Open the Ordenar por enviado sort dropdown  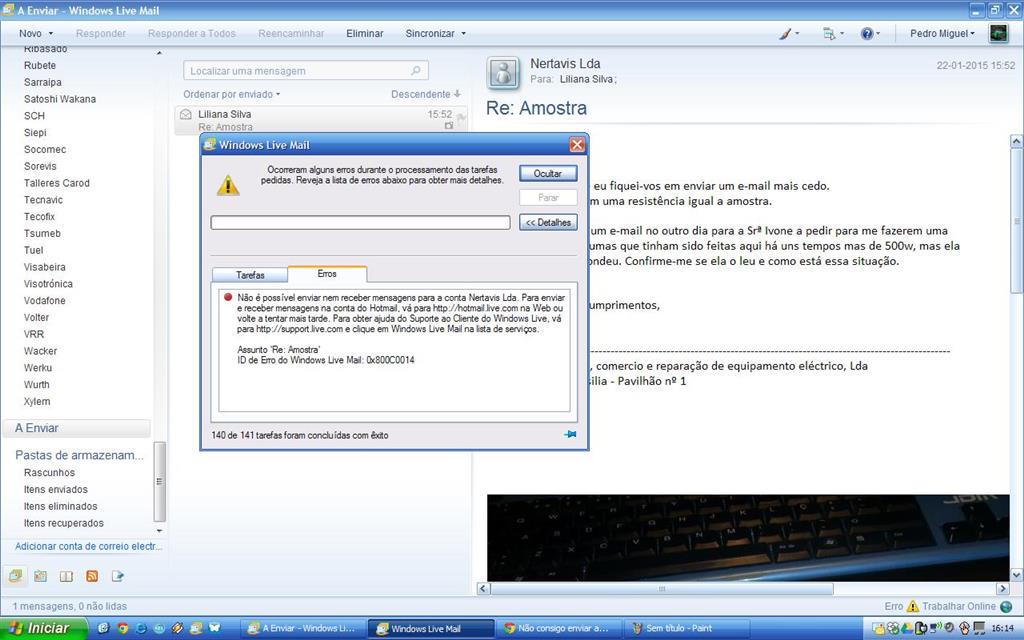(232, 94)
